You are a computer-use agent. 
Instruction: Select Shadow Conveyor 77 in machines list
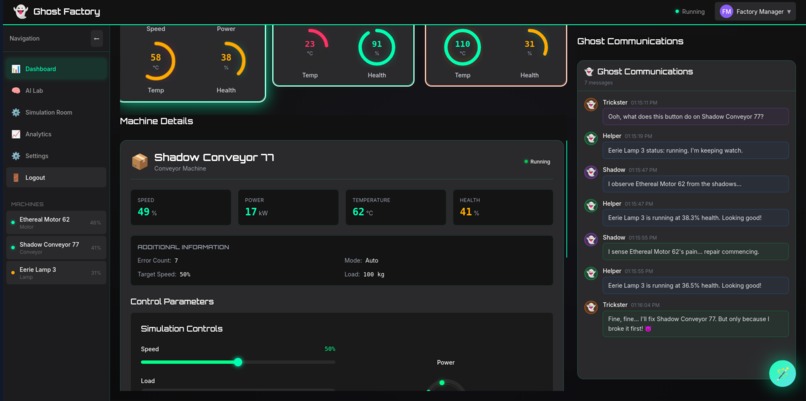pyautogui.click(x=57, y=248)
